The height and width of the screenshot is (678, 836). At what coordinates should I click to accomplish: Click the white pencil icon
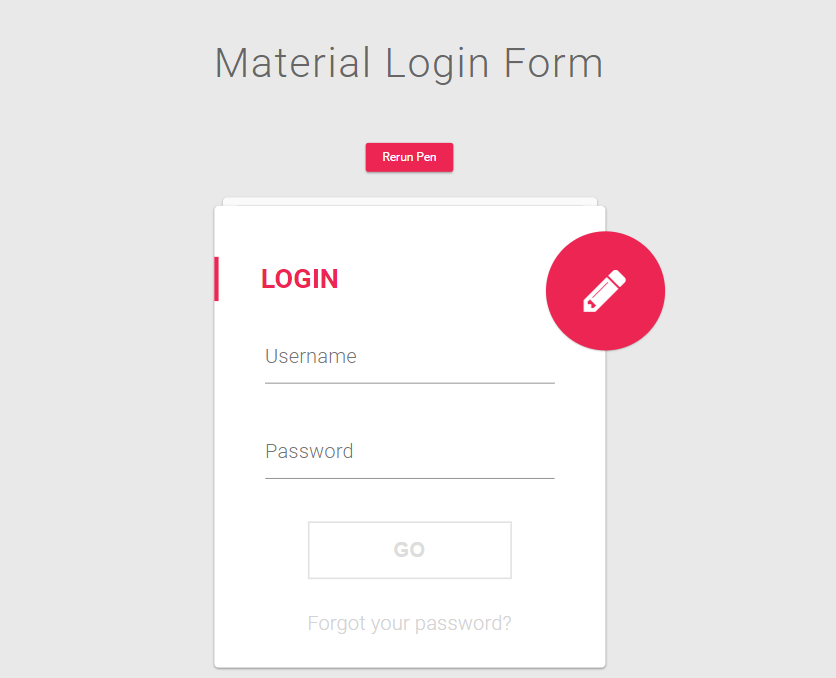click(605, 291)
